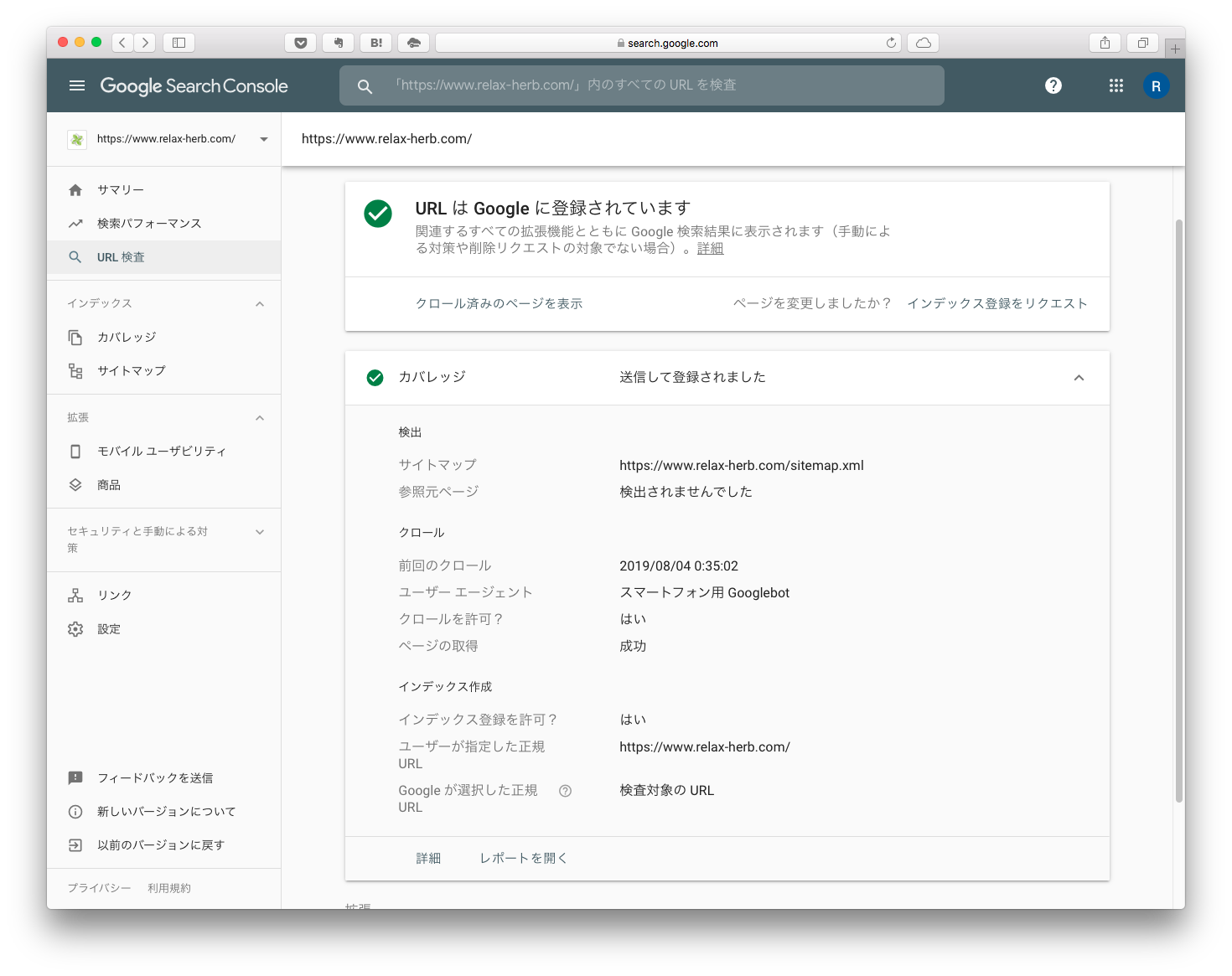Screen dimensions: 1232x976
Task: Open the Google apps grid
Action: coord(1116,85)
